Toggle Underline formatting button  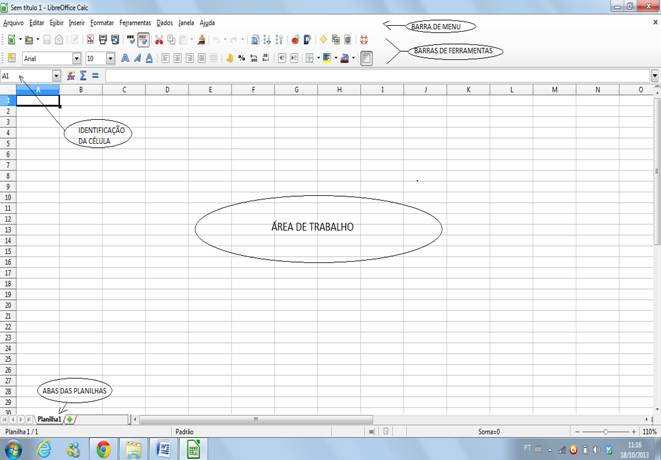click(x=149, y=59)
